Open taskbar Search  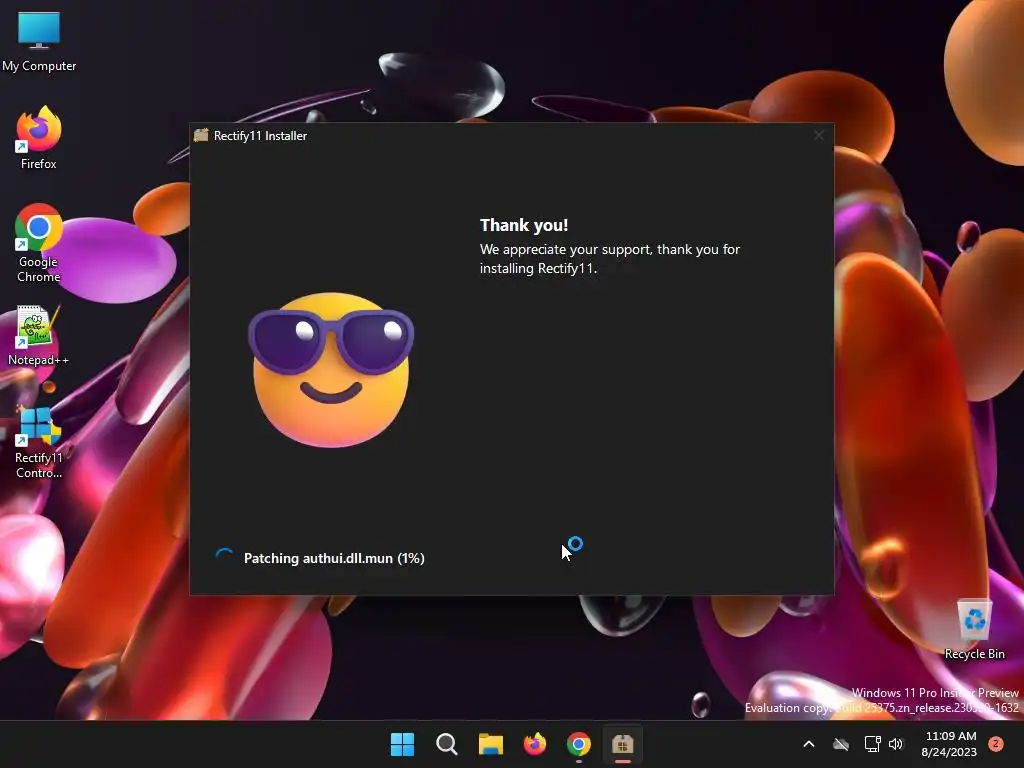pos(447,744)
